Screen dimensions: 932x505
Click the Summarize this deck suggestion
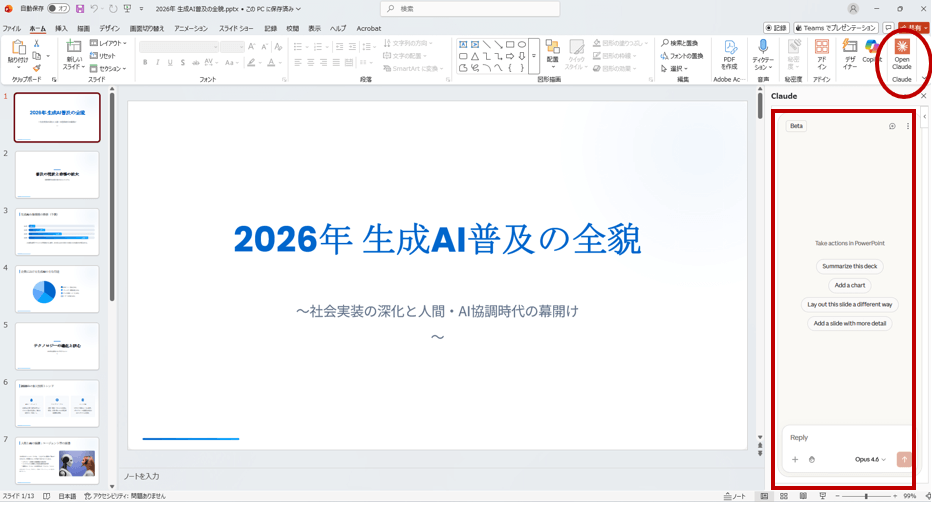(849, 267)
